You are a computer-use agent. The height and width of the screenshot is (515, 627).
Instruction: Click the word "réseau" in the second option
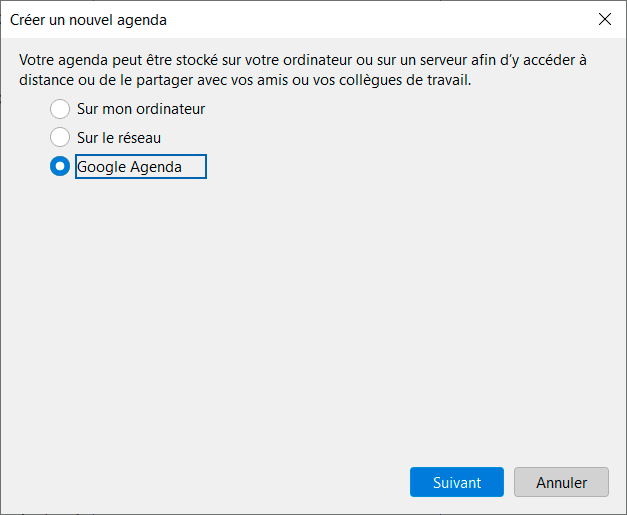140,138
